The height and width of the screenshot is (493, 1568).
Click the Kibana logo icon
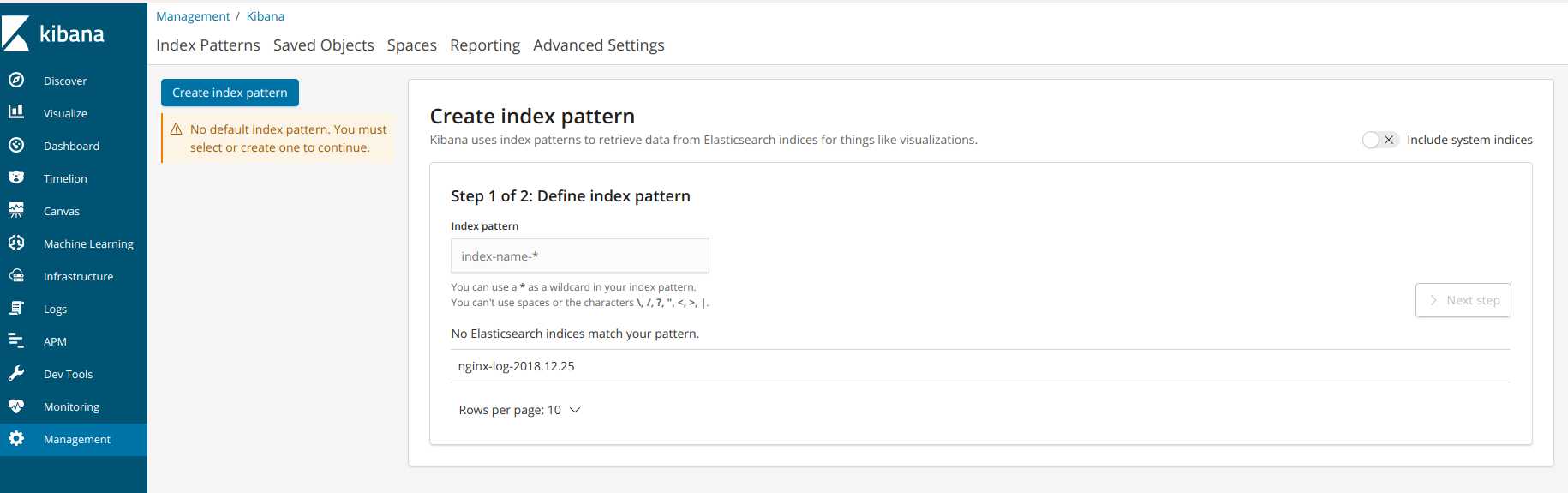coord(15,33)
